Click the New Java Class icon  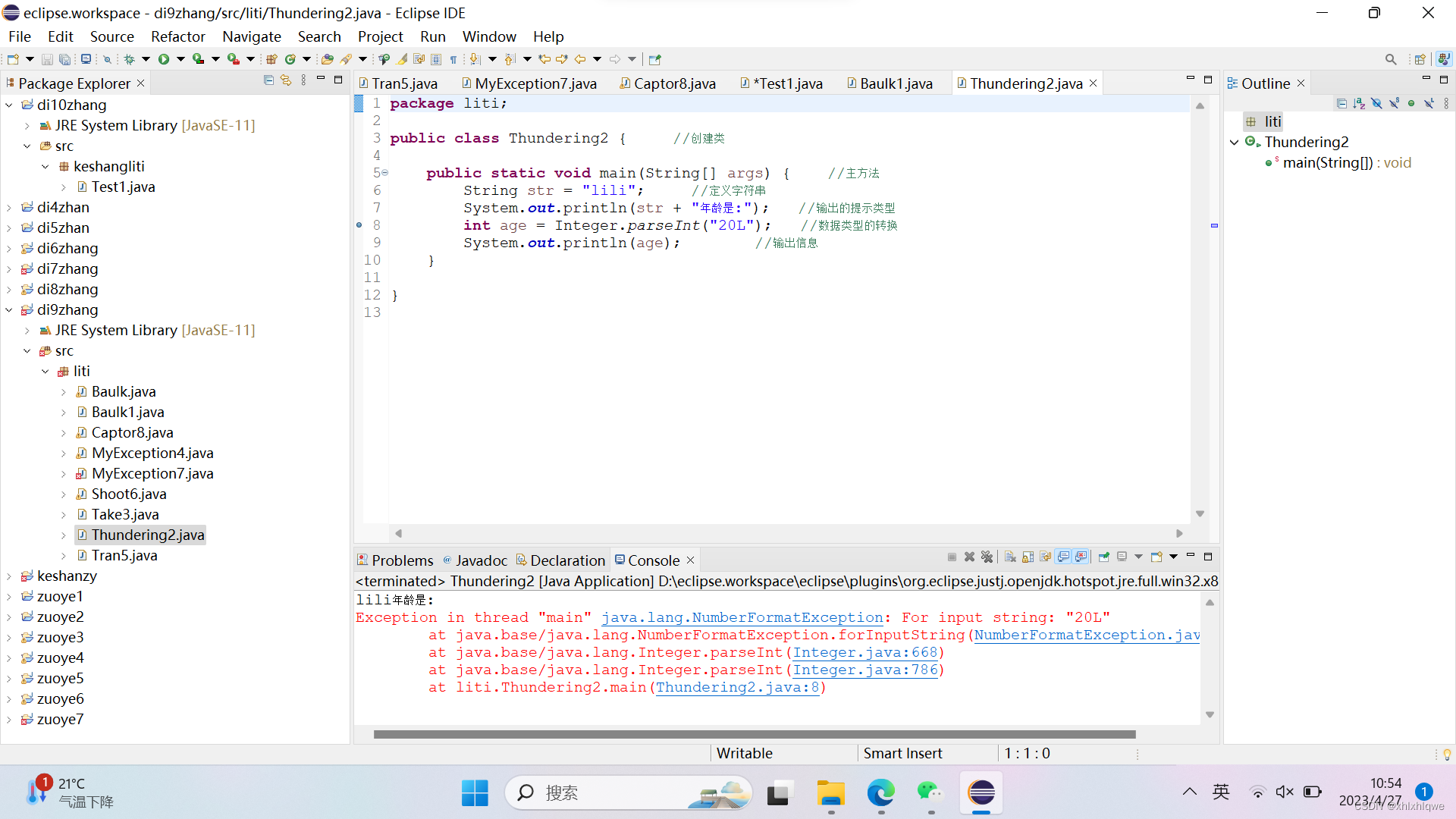point(290,59)
